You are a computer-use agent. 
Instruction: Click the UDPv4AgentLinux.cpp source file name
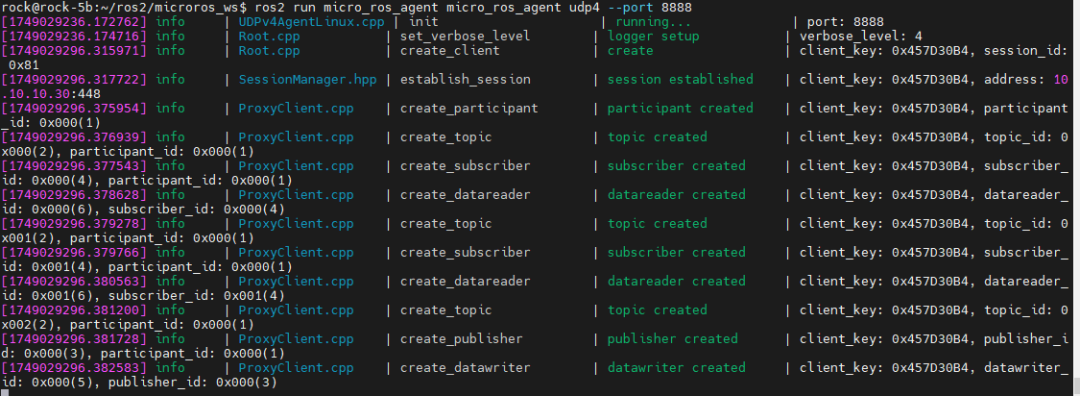click(x=311, y=21)
